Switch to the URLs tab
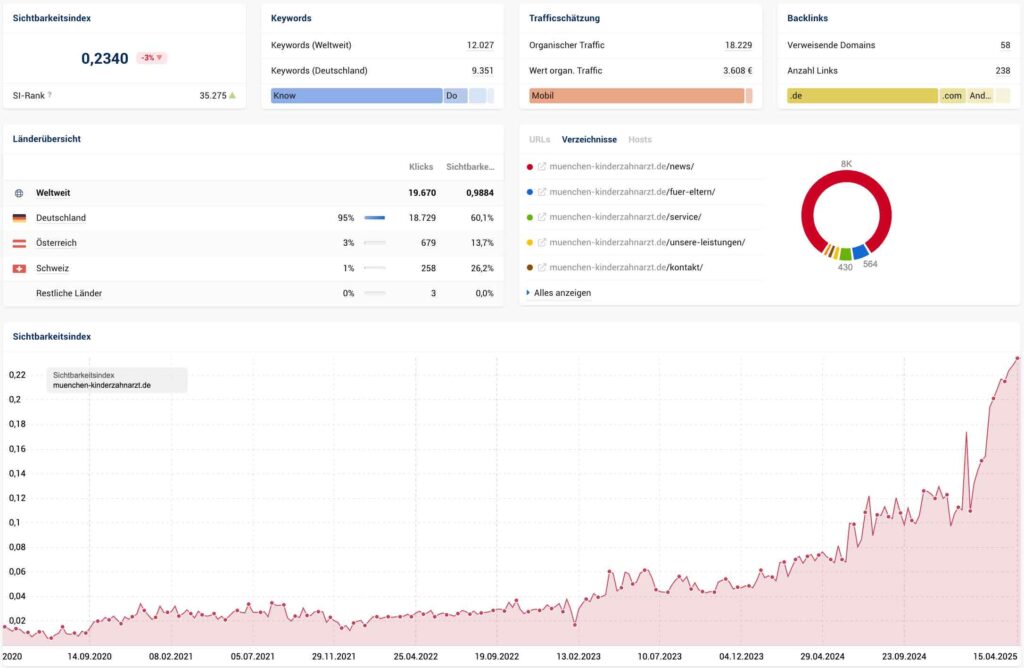This screenshot has width=1024, height=668. coord(538,139)
